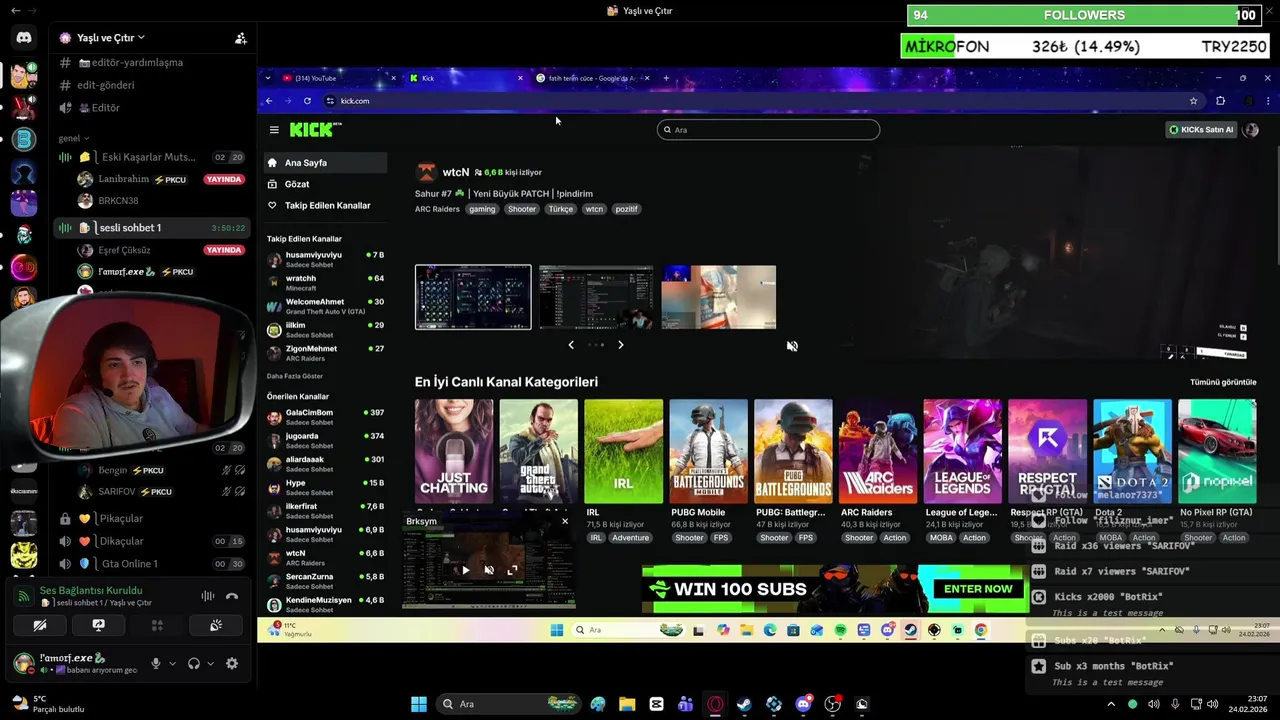Image resolution: width=1280 pixels, height=720 pixels.
Task: Open the microphone input options arrow
Action: pos(172,663)
